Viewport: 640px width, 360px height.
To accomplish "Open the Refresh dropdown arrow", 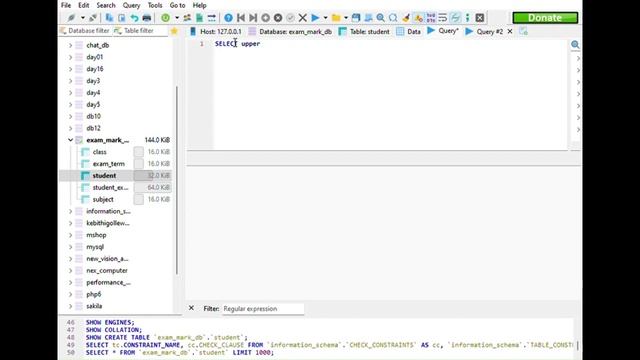I will (x=177, y=18).
